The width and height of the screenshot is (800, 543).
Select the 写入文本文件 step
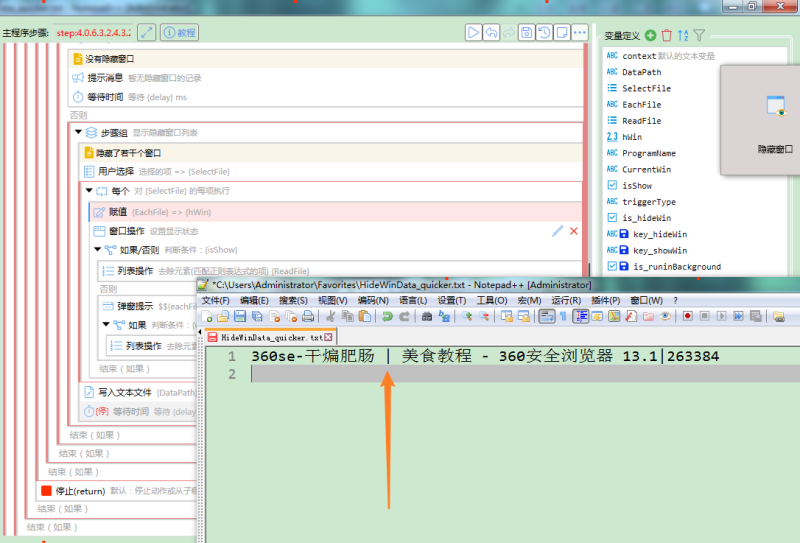pos(139,392)
